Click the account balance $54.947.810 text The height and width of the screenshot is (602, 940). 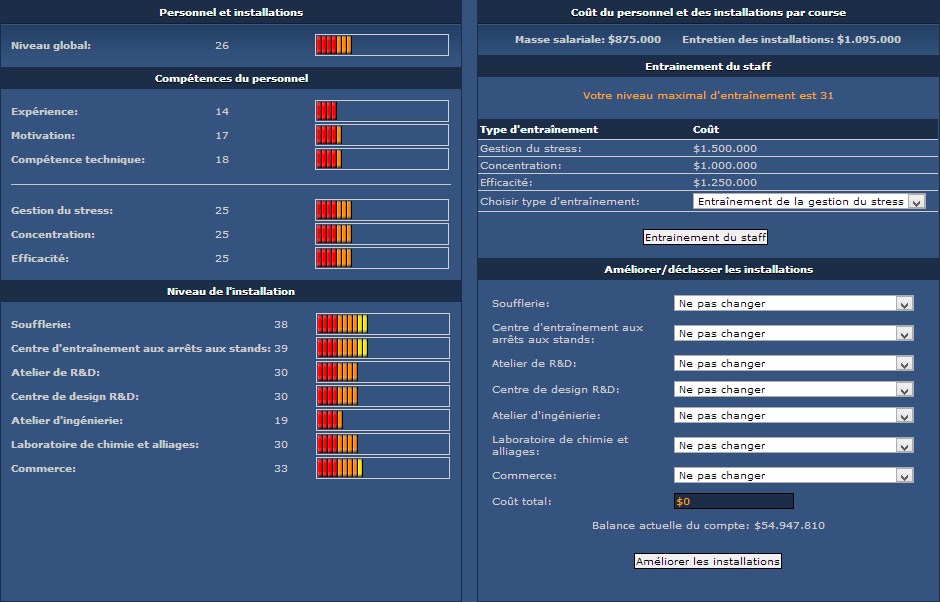[x=789, y=525]
